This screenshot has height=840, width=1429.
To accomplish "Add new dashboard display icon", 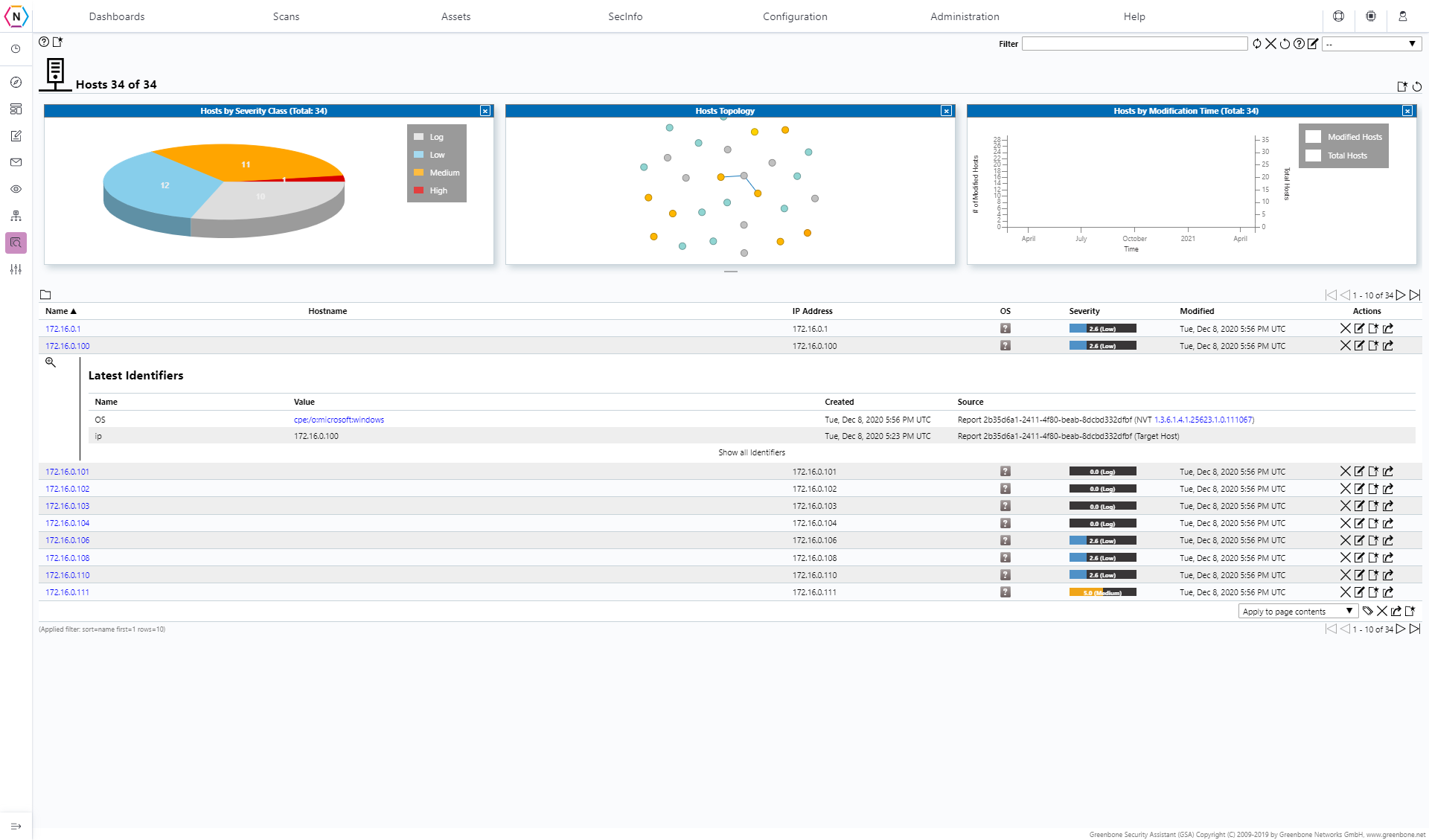I will (1402, 86).
